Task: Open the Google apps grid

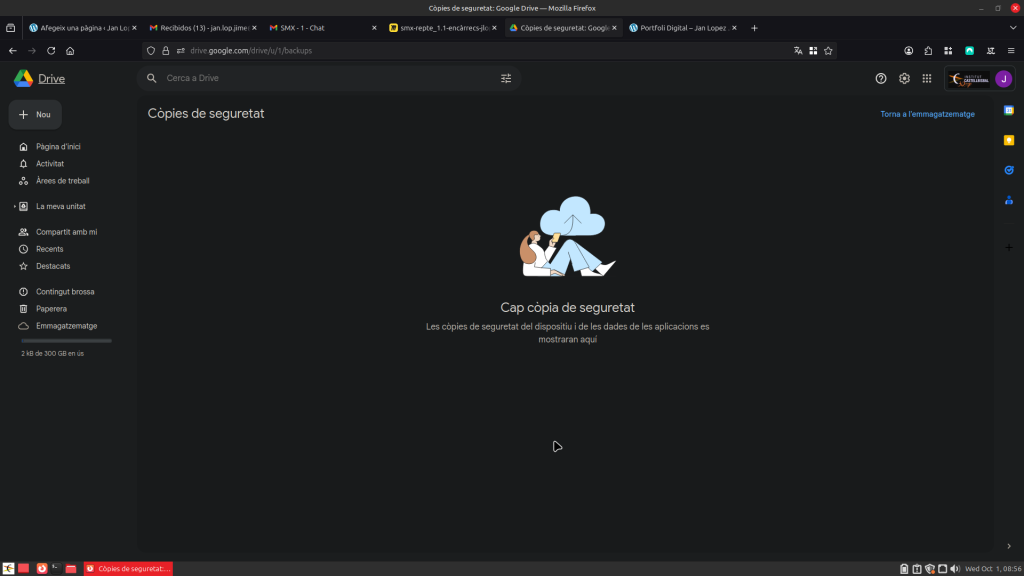Action: click(x=927, y=78)
